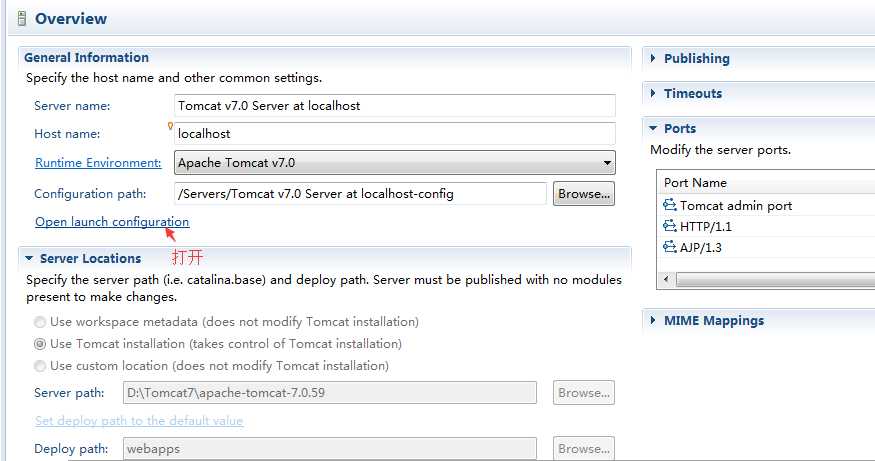Click the Deploy path webapps field
The image size is (875, 461).
(x=330, y=449)
